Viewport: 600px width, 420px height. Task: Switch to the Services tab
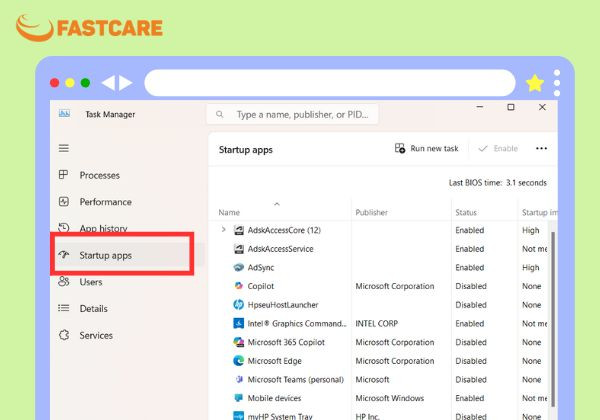(96, 335)
